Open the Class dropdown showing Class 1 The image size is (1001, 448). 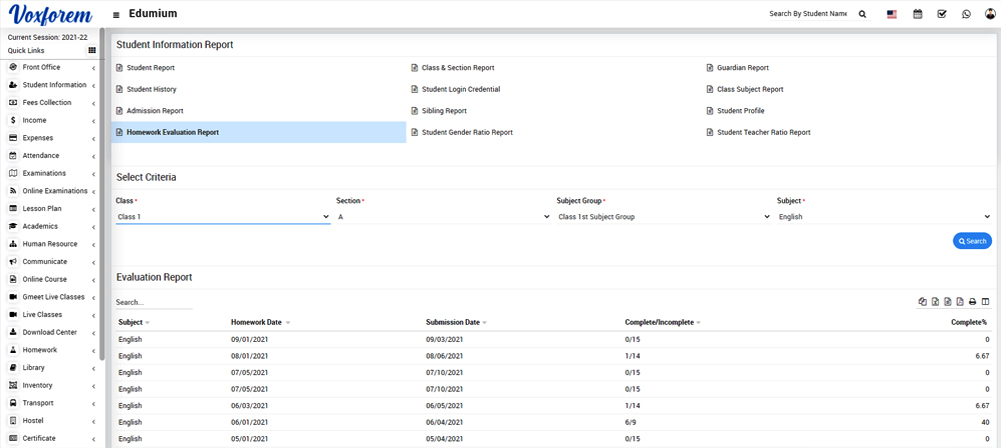223,217
